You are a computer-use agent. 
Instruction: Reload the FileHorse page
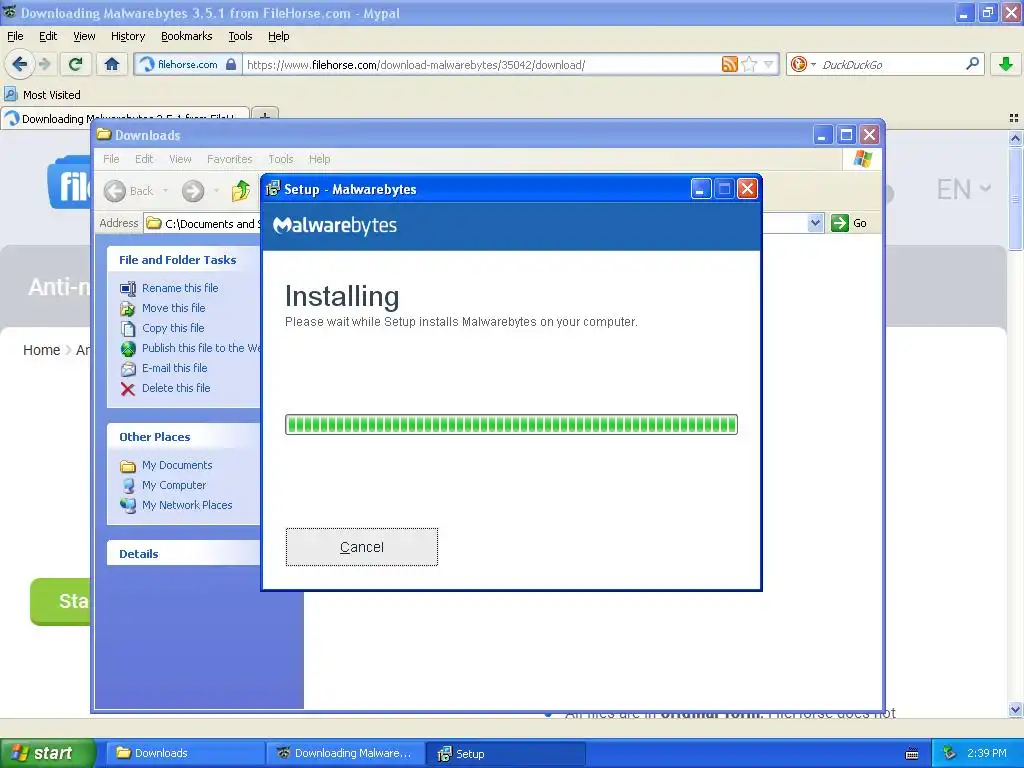(x=76, y=64)
